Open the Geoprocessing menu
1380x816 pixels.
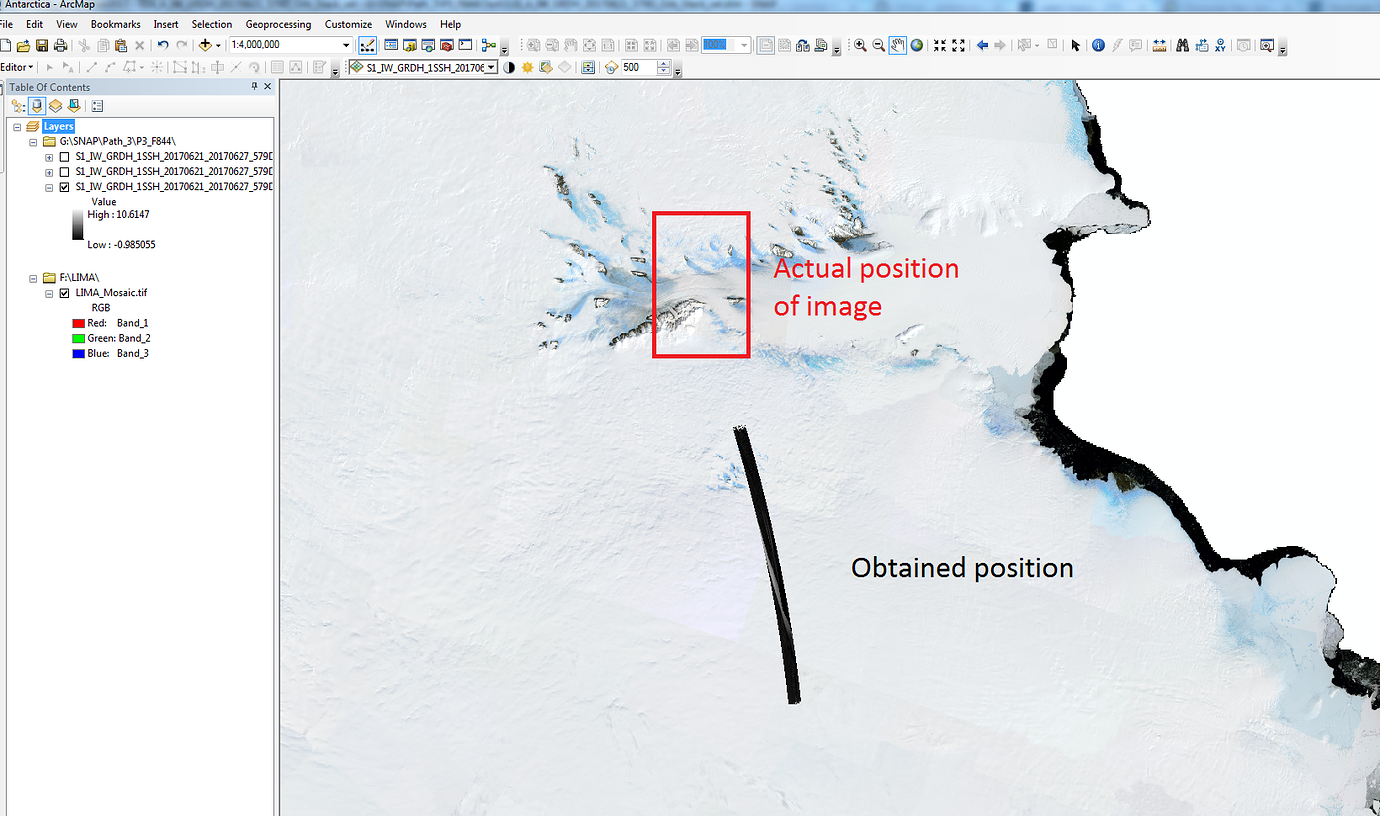[278, 24]
